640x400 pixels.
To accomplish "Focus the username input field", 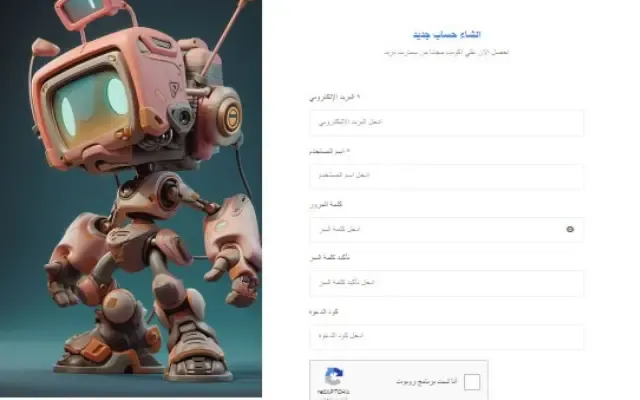I will click(x=447, y=176).
